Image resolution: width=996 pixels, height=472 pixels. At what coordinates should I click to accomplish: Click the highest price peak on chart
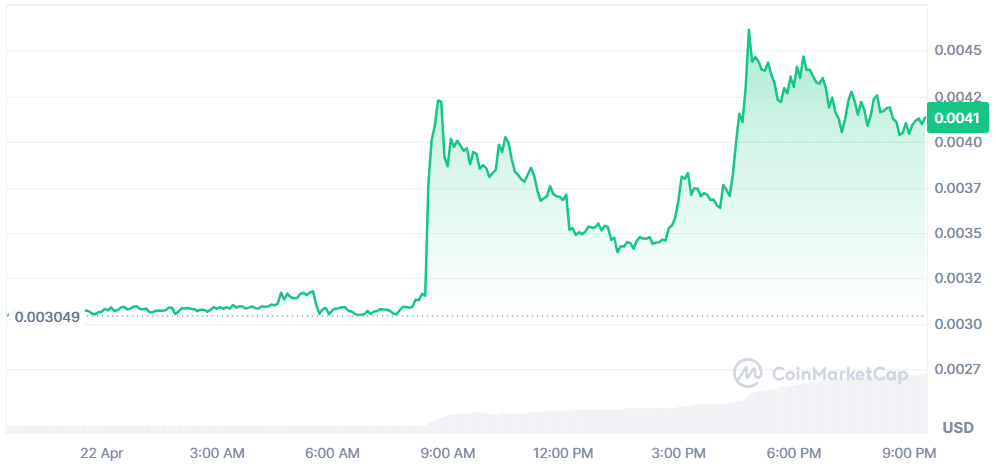(x=749, y=30)
